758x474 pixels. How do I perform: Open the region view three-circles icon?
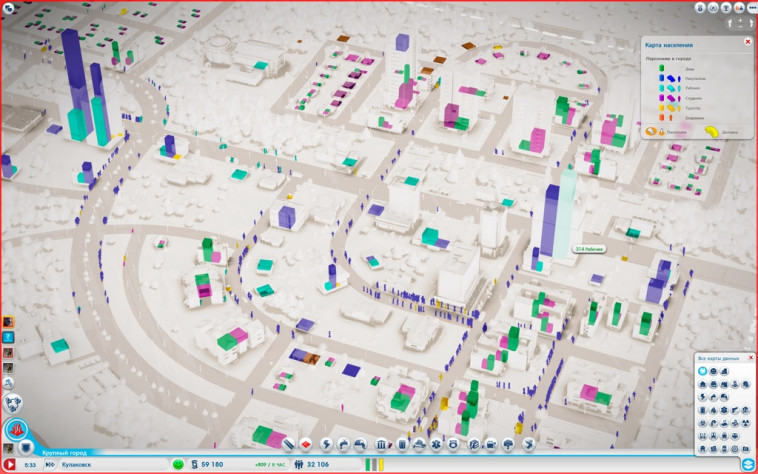13,402
